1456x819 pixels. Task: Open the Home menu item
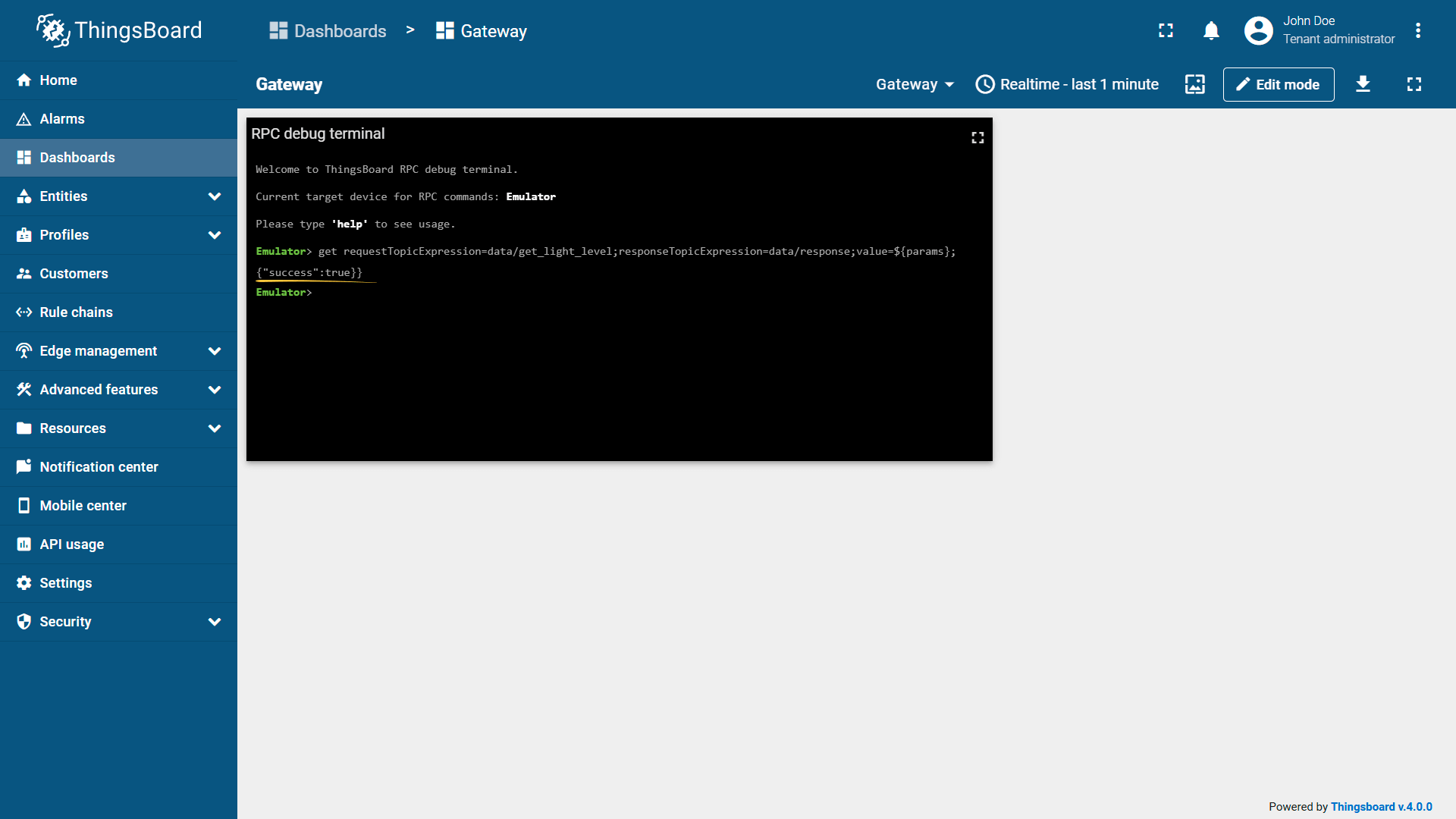pyautogui.click(x=118, y=80)
